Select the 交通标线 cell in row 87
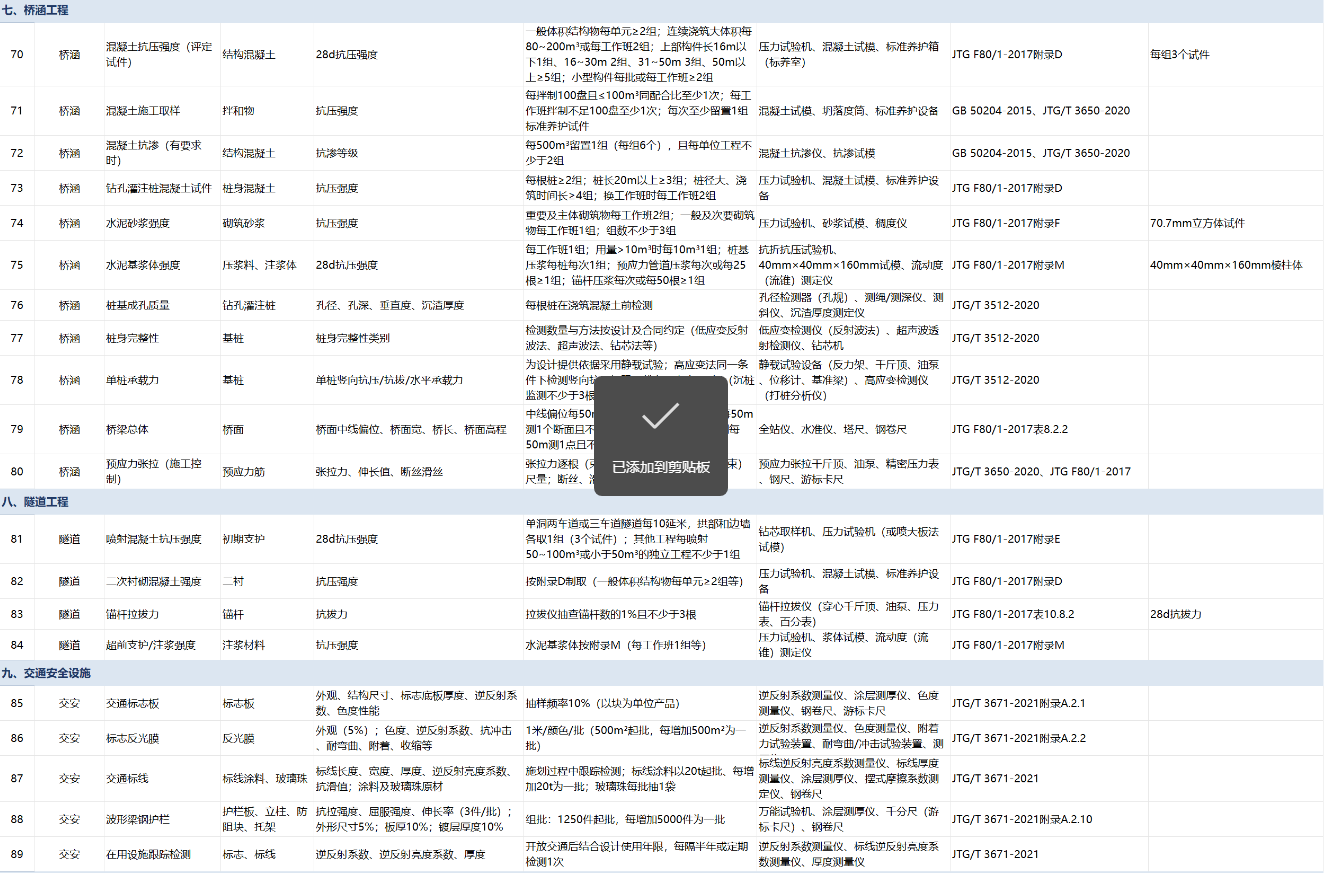The width and height of the screenshot is (1324, 873). tap(127, 778)
